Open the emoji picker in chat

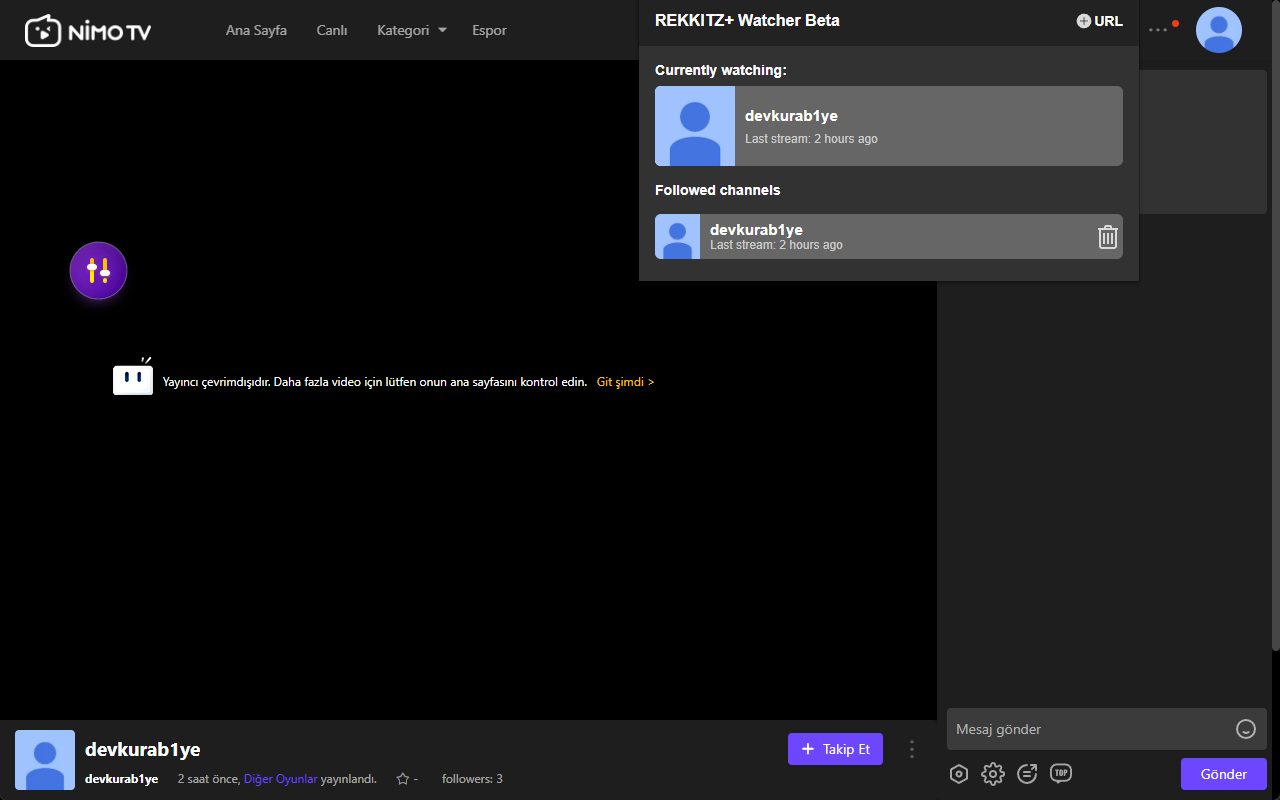1246,729
